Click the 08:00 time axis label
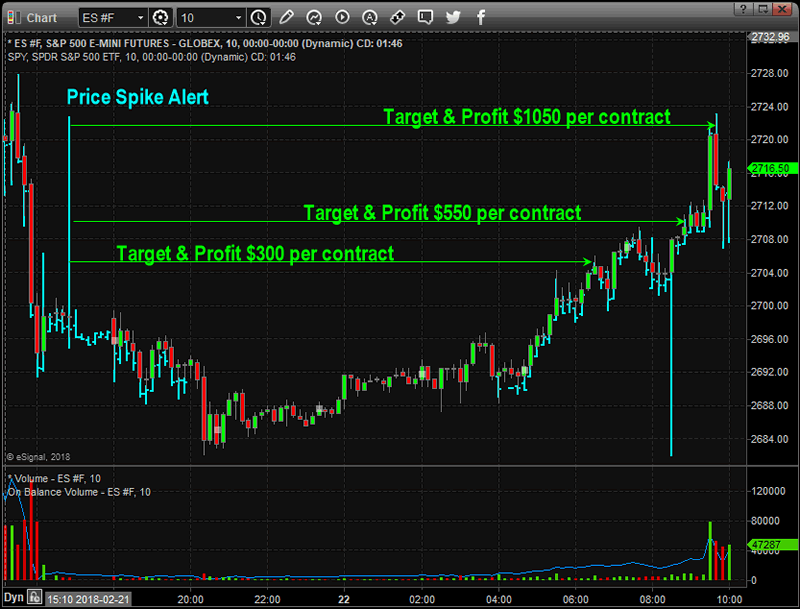800x609 pixels. pos(653,599)
